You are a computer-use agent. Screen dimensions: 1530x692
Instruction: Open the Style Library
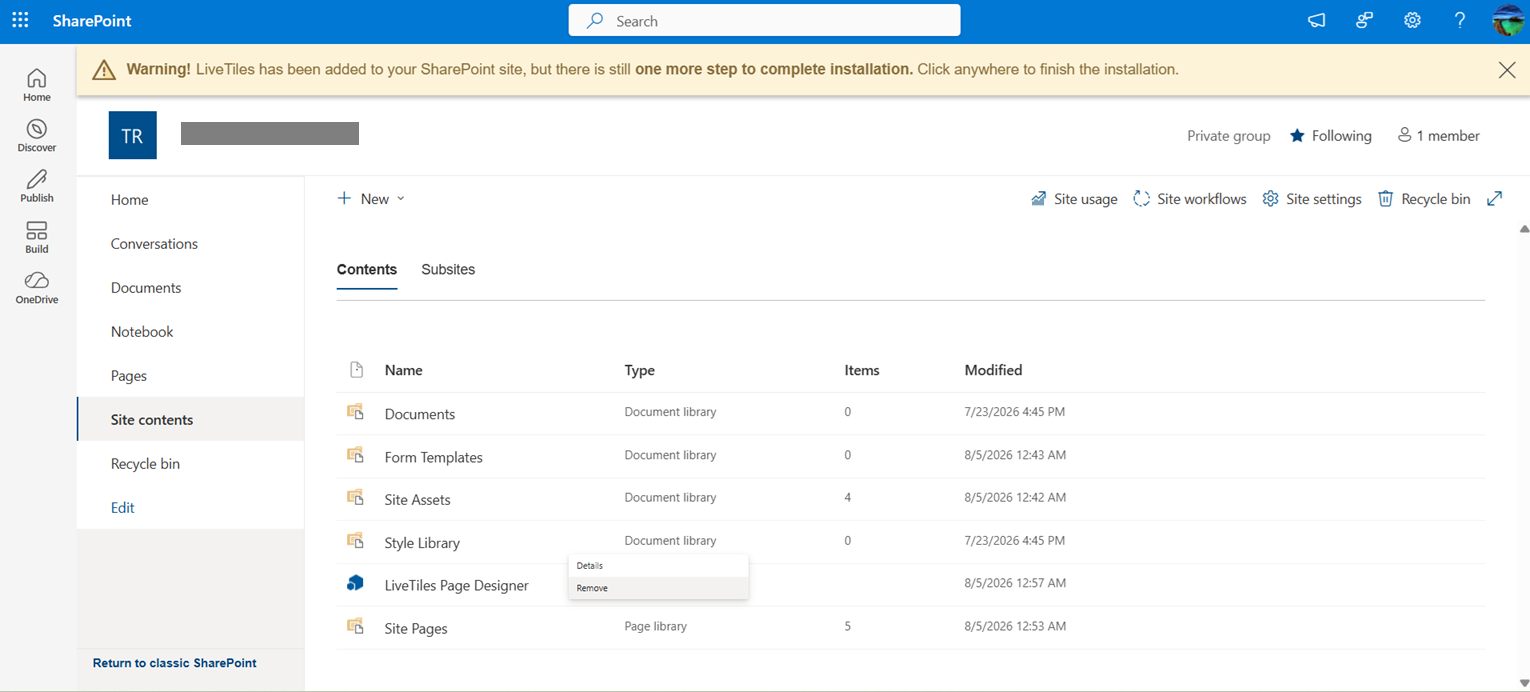422,543
